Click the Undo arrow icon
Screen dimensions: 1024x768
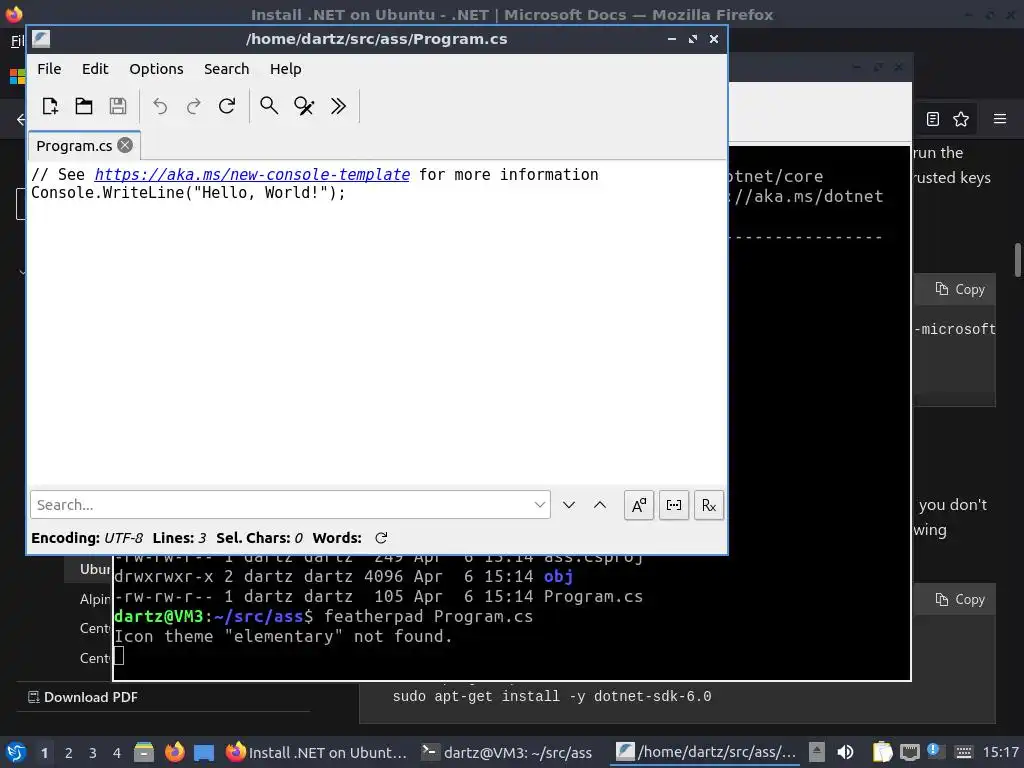point(160,106)
